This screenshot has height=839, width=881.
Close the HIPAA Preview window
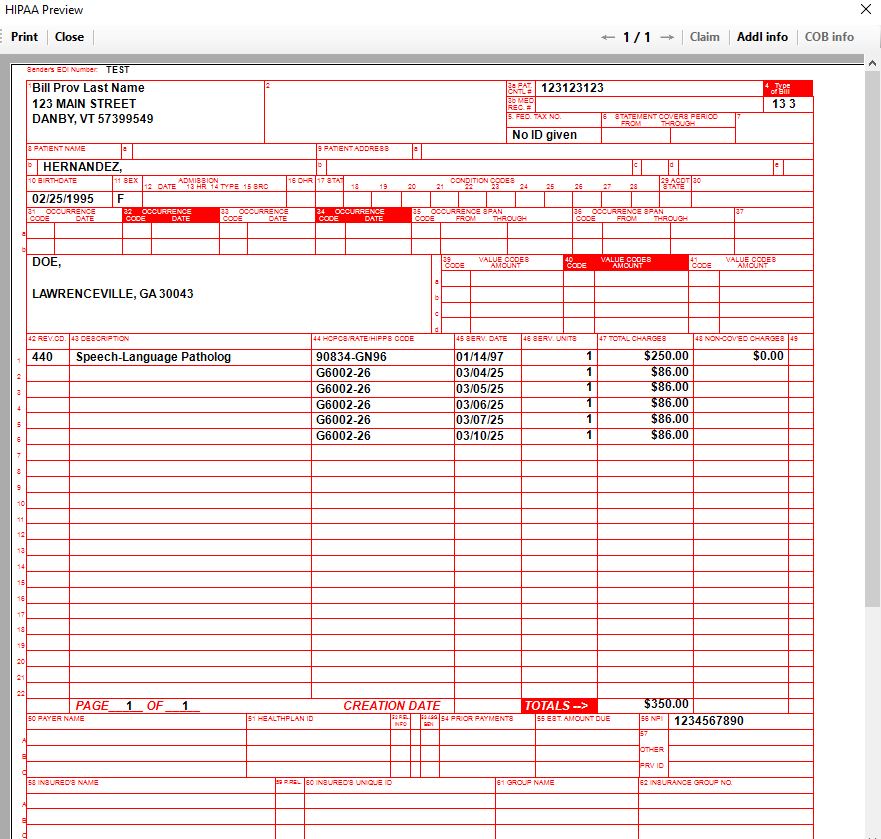(x=866, y=9)
